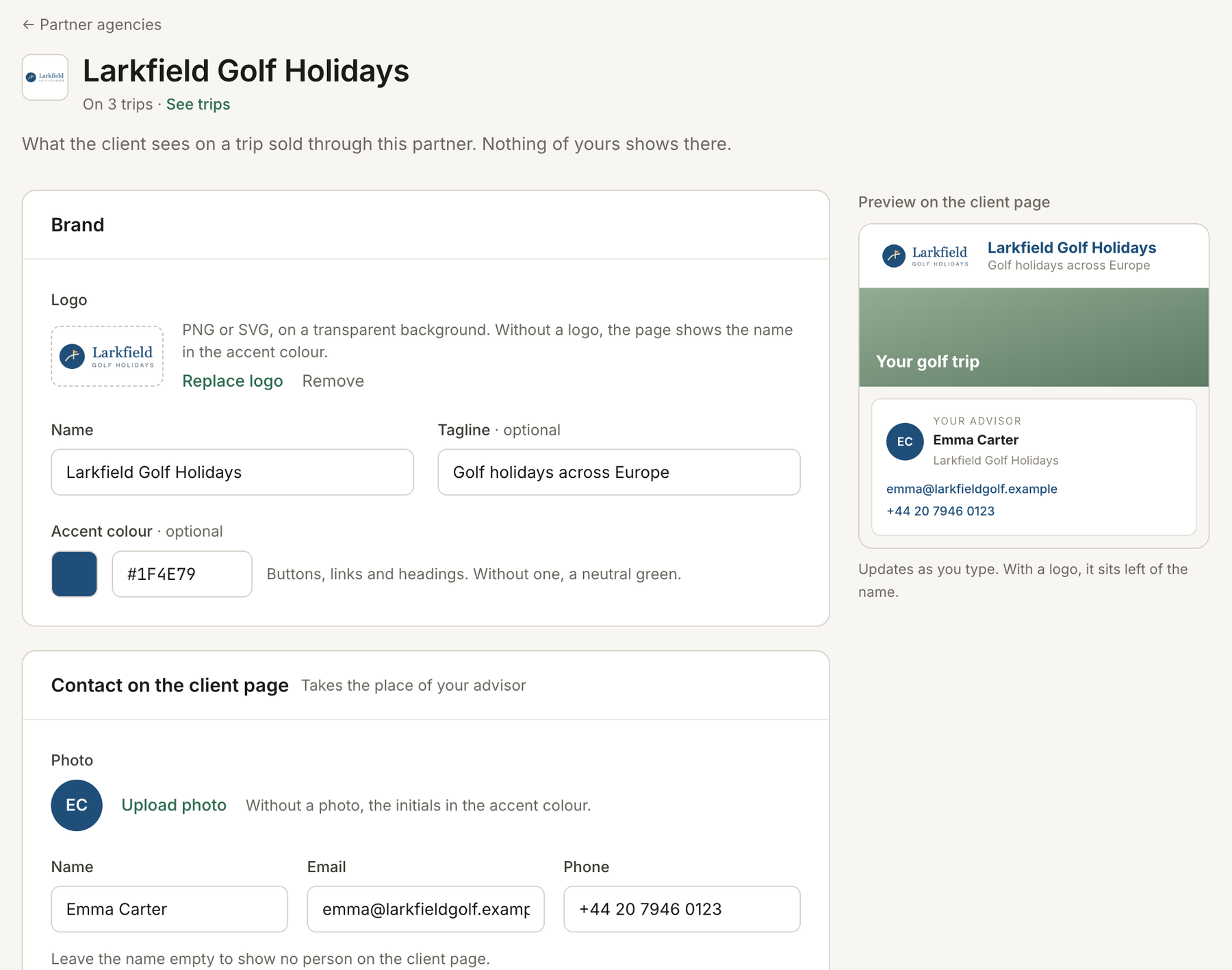This screenshot has height=970, width=1232.
Task: Remove the current logo
Action: tap(333, 381)
